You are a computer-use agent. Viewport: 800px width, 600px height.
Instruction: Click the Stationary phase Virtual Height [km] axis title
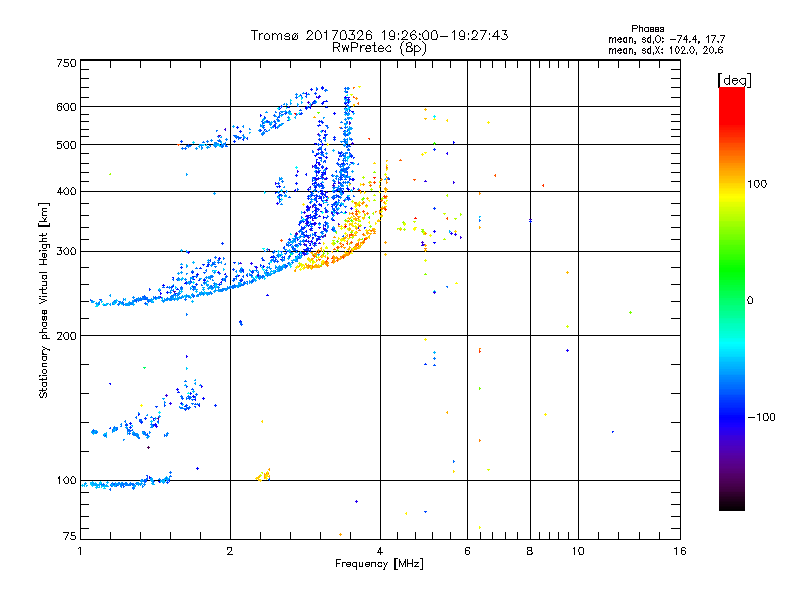[43, 300]
